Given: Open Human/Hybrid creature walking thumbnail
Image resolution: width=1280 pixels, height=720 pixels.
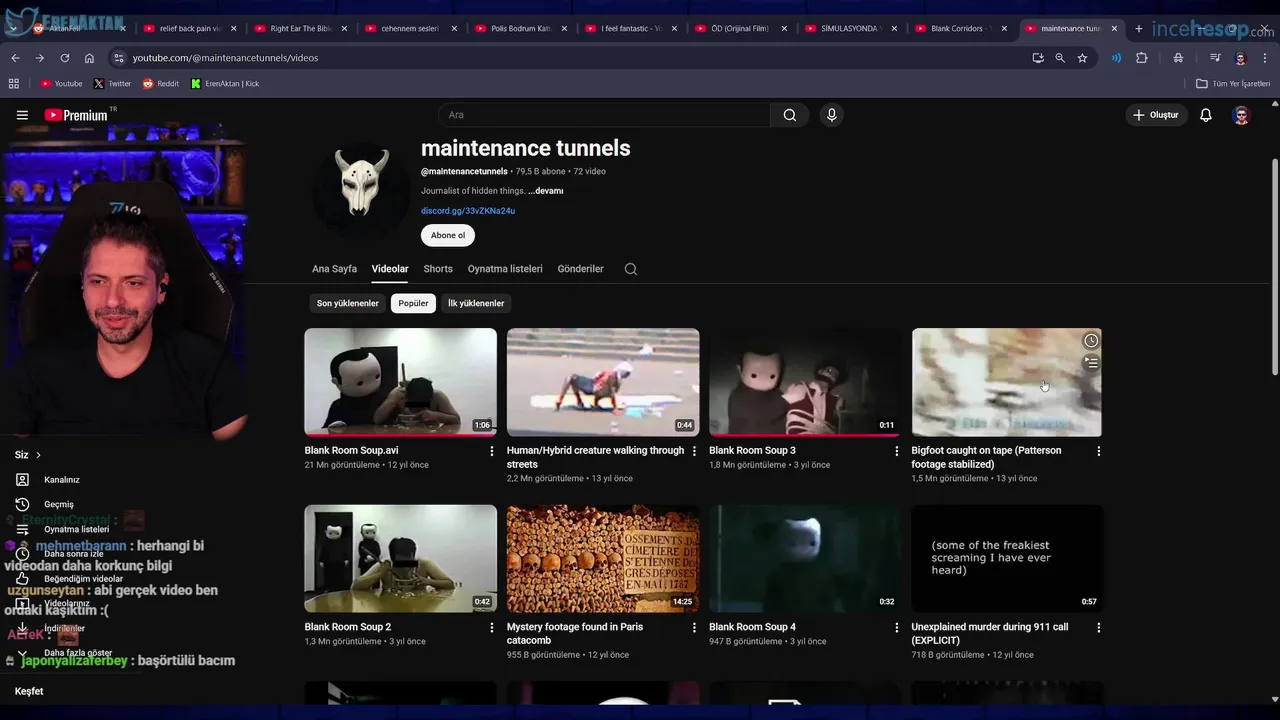Looking at the screenshot, I should (x=603, y=382).
